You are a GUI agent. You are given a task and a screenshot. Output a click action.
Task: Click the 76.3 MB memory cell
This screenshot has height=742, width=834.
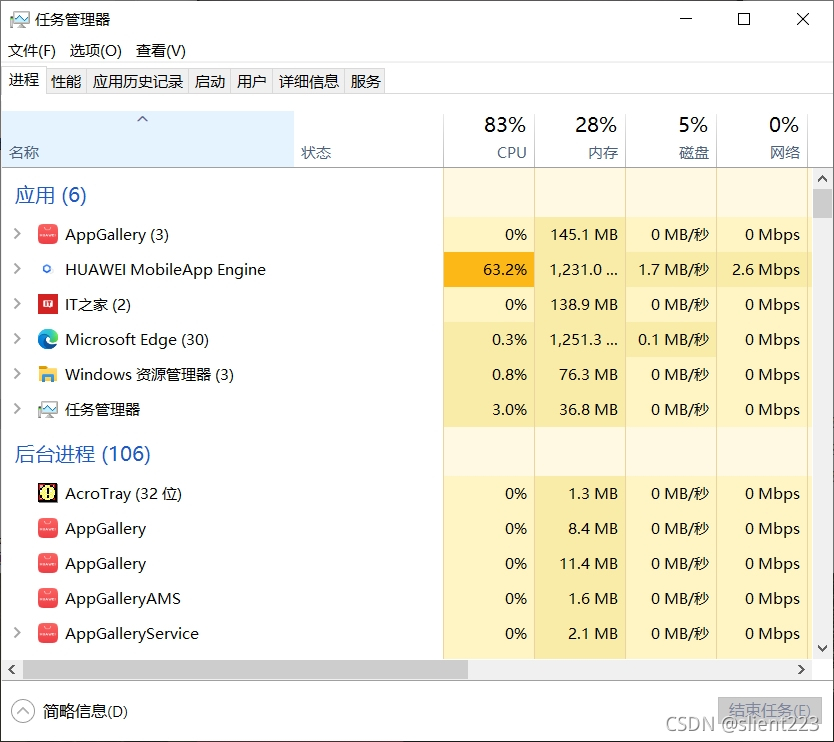[x=580, y=374]
